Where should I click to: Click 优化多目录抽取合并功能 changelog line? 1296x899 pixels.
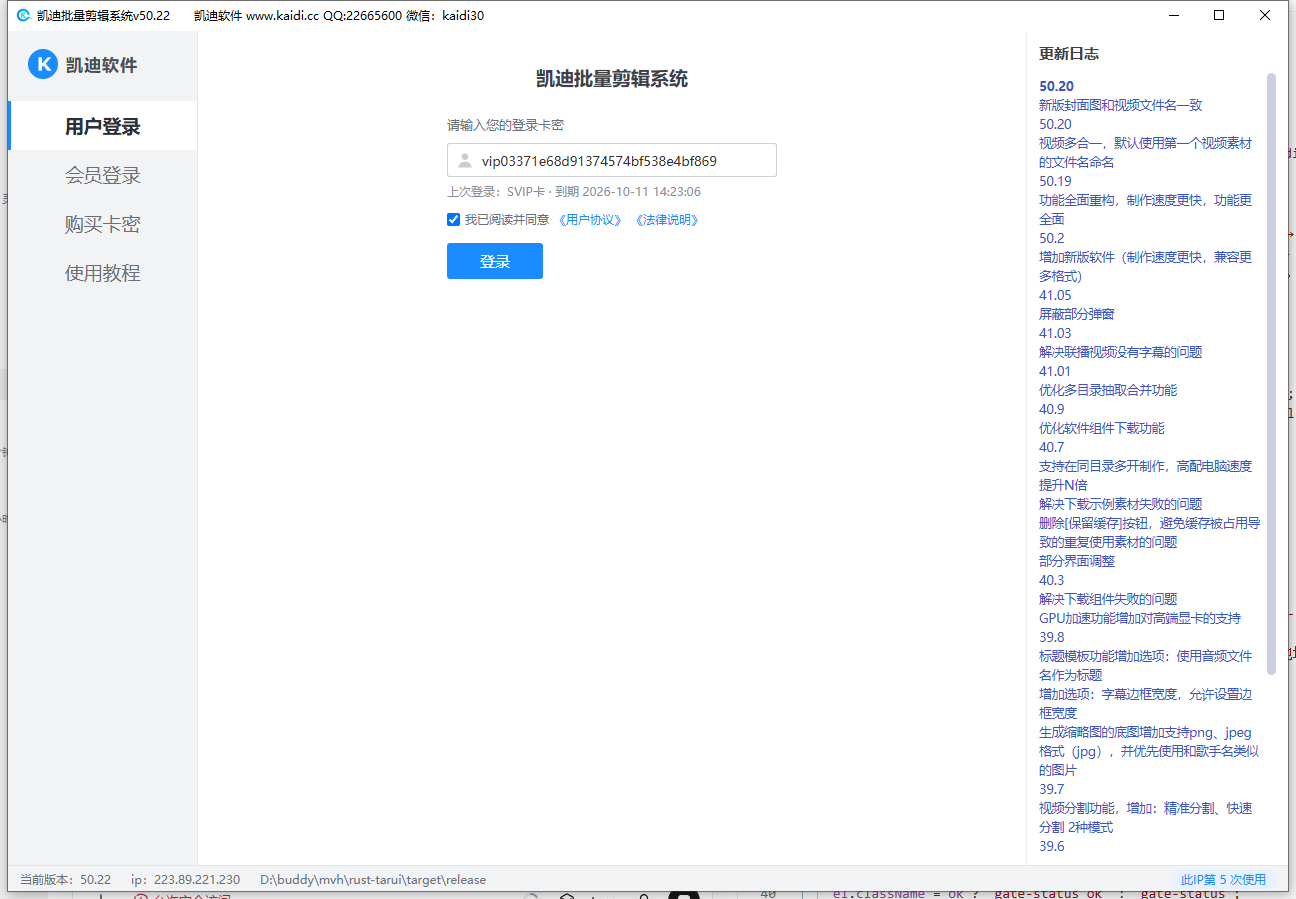(1108, 390)
